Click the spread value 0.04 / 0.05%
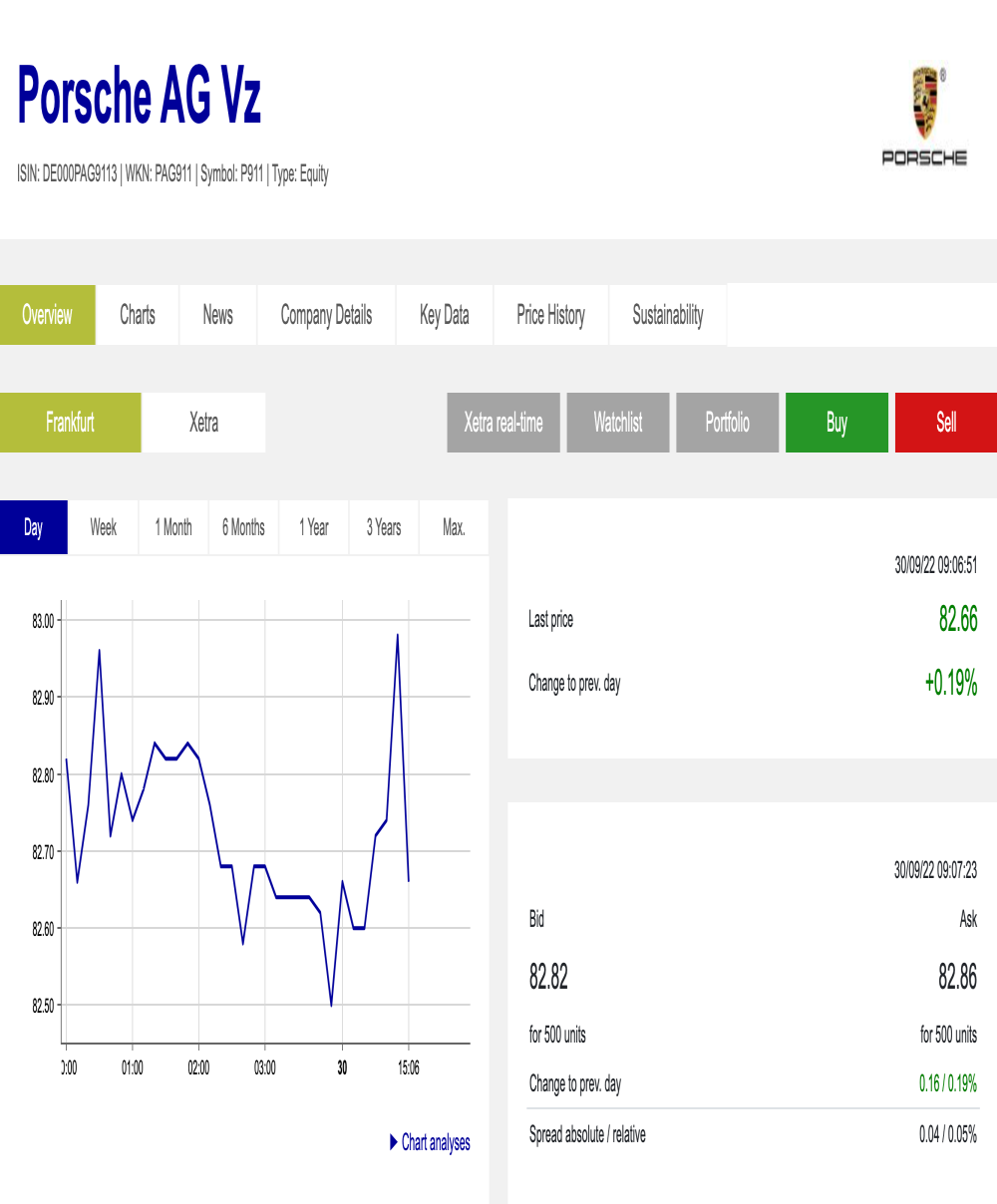 (947, 1134)
